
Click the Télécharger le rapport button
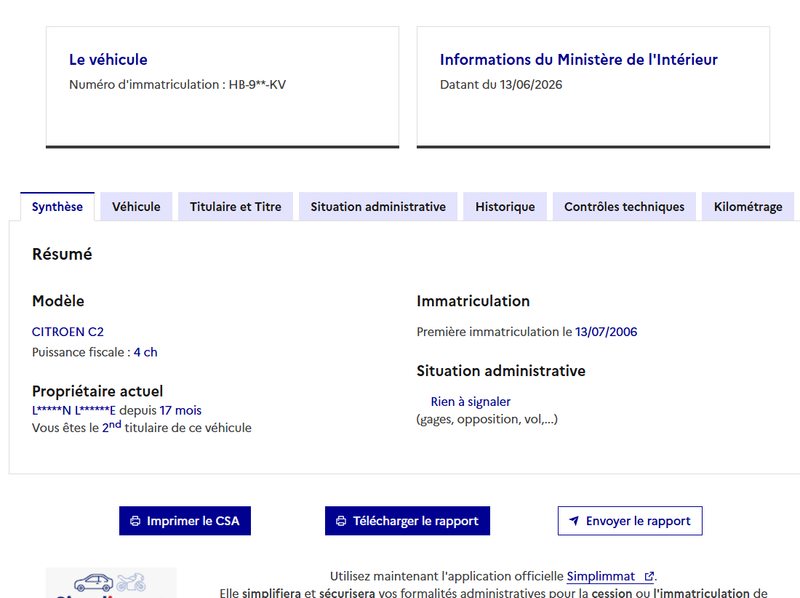(407, 521)
